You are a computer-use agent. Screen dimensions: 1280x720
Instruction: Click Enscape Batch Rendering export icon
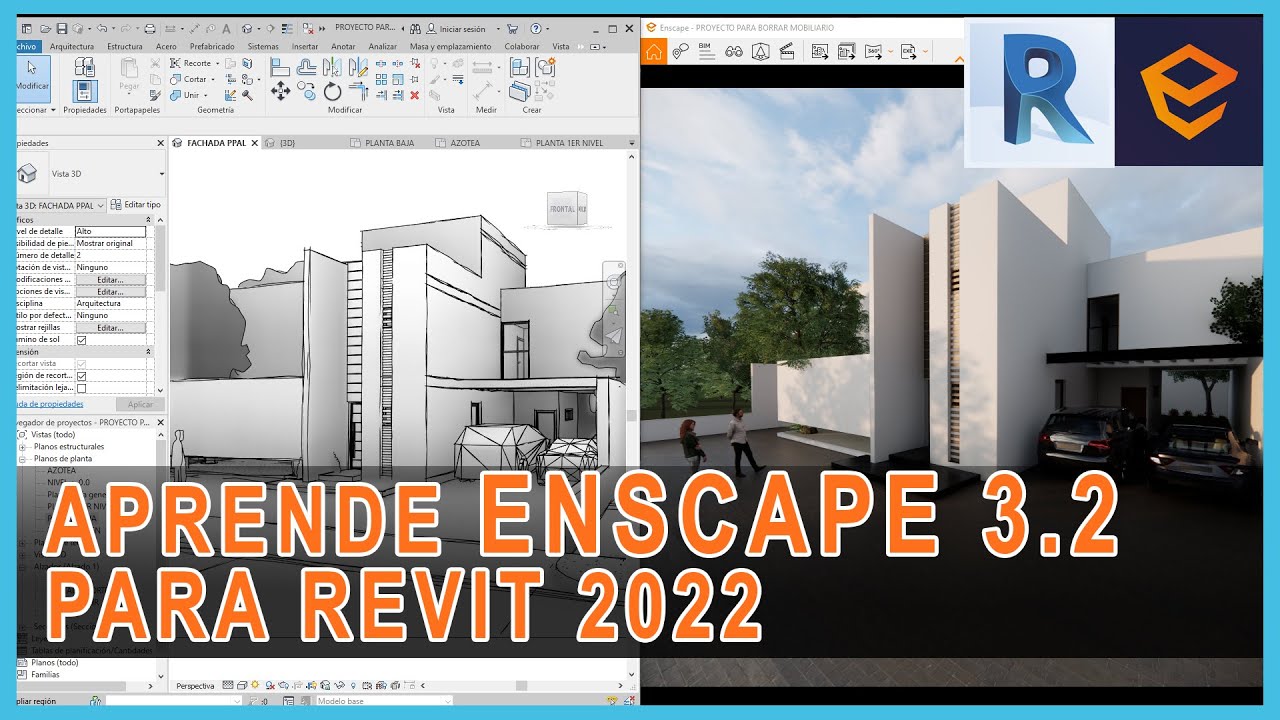pyautogui.click(x=847, y=52)
